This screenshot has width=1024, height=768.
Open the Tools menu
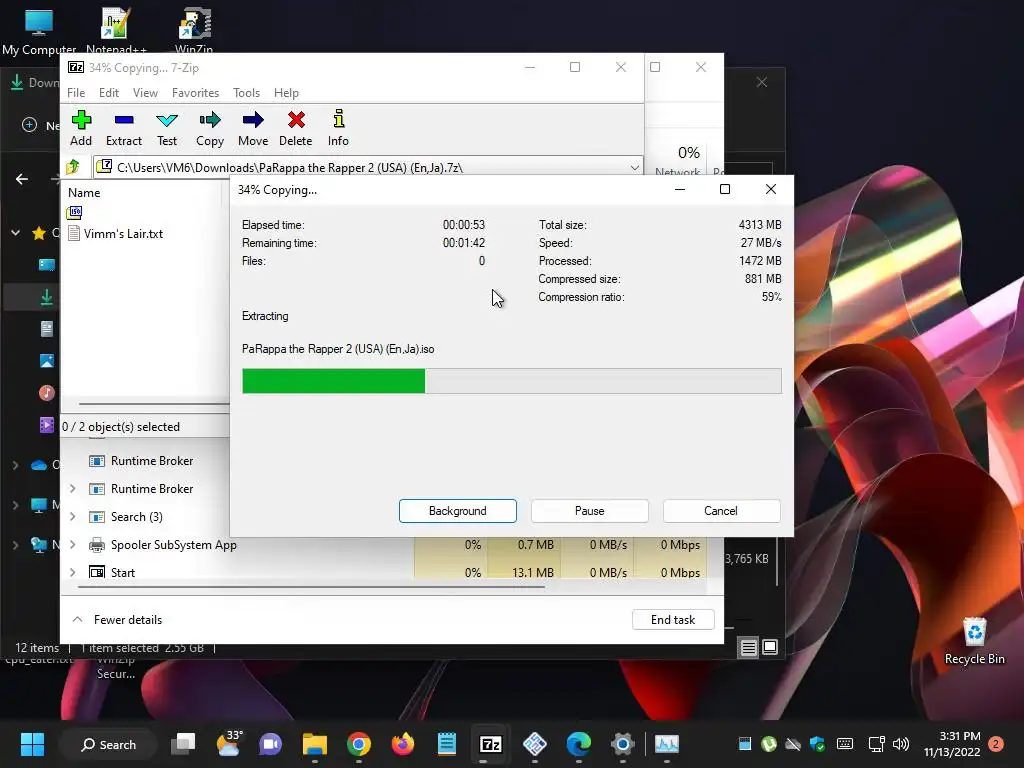coord(246,93)
